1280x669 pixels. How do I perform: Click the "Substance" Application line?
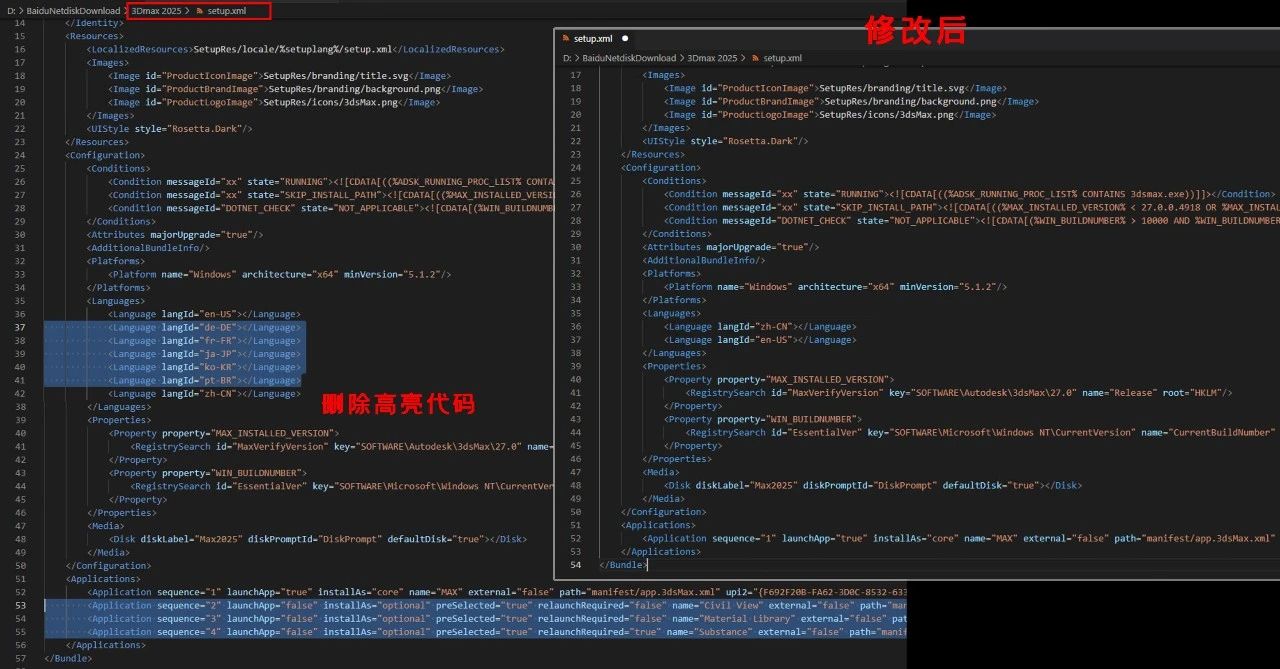click(x=497, y=632)
